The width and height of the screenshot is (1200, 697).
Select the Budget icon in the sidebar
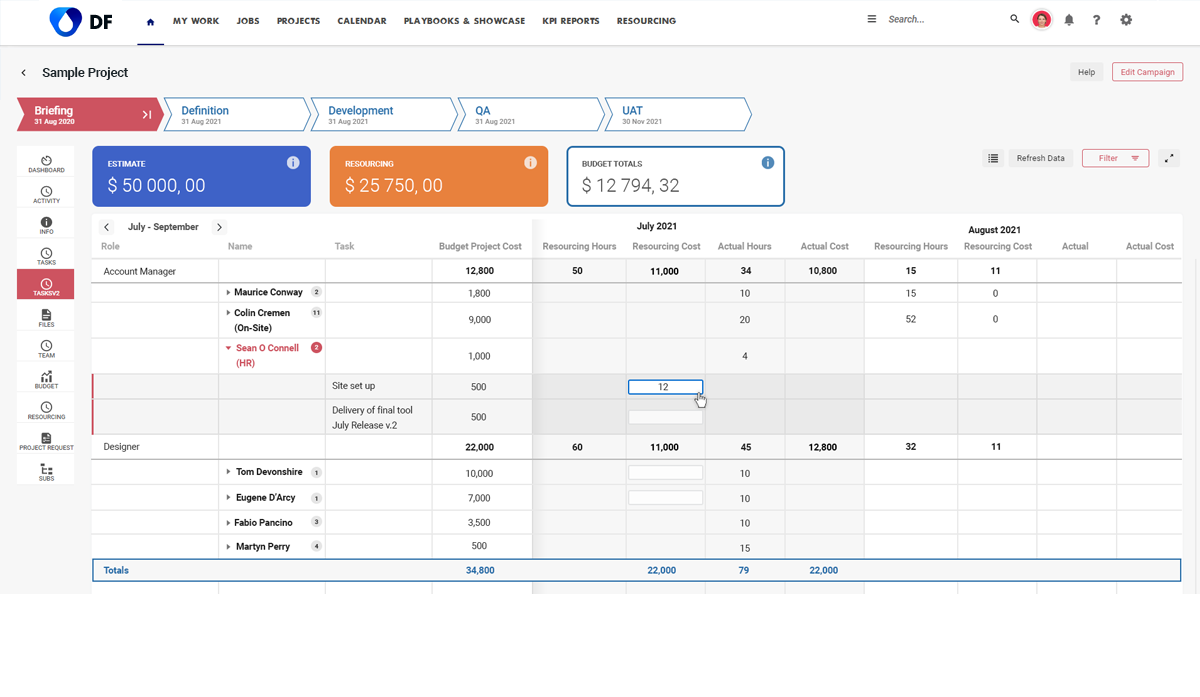tap(45, 379)
